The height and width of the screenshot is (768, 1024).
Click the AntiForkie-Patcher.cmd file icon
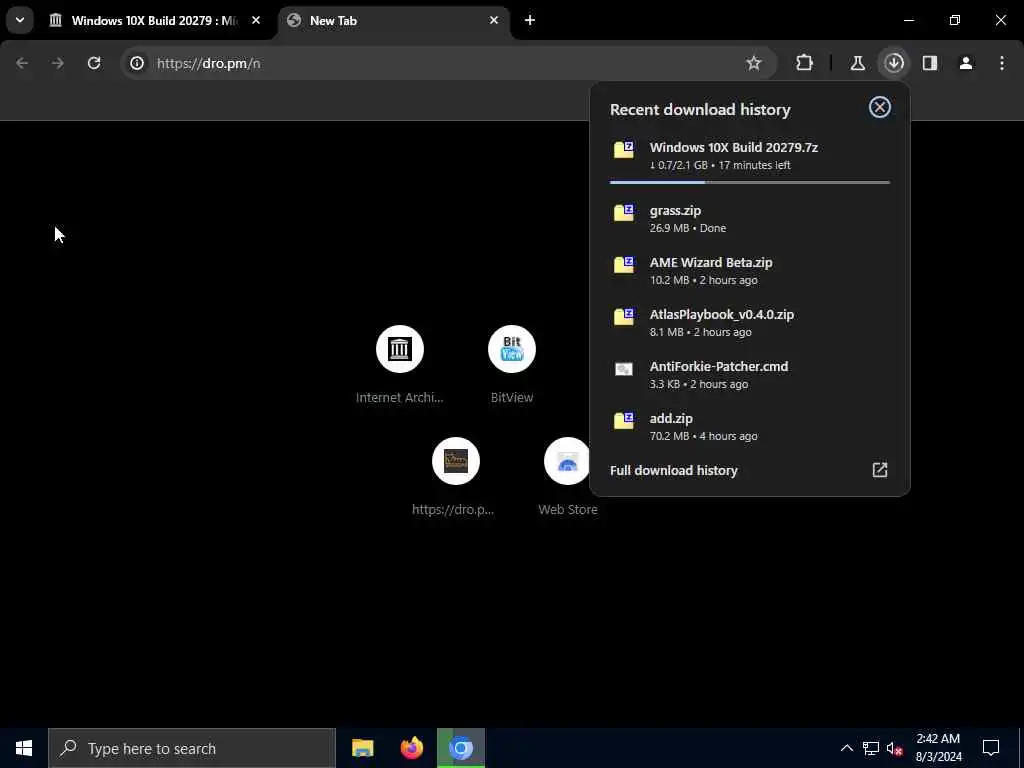tap(624, 370)
